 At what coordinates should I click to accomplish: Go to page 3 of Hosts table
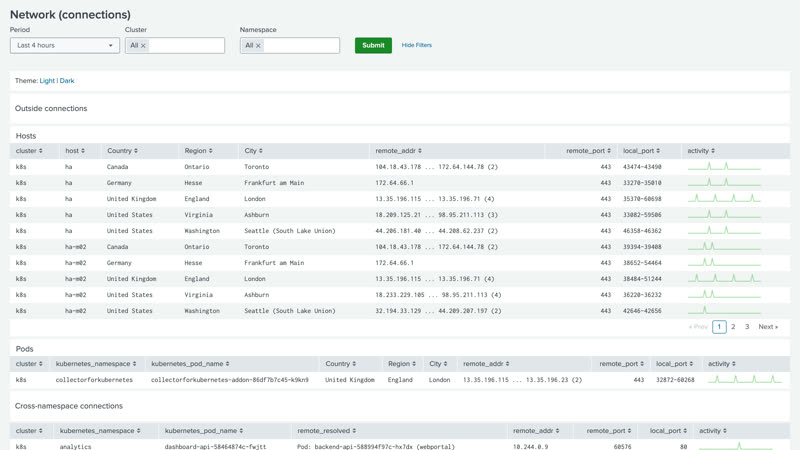coord(747,327)
